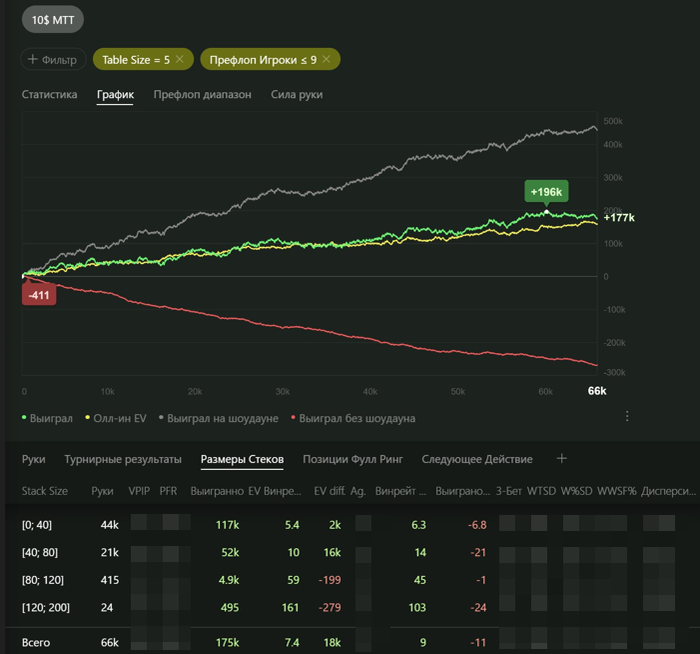
Task: Click the +196k peak marker on graph
Action: 546,192
